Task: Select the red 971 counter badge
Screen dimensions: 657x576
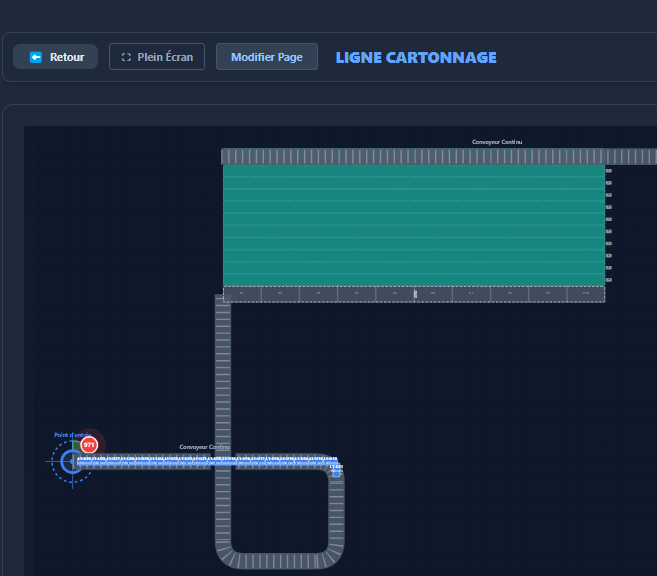Action: (89, 445)
